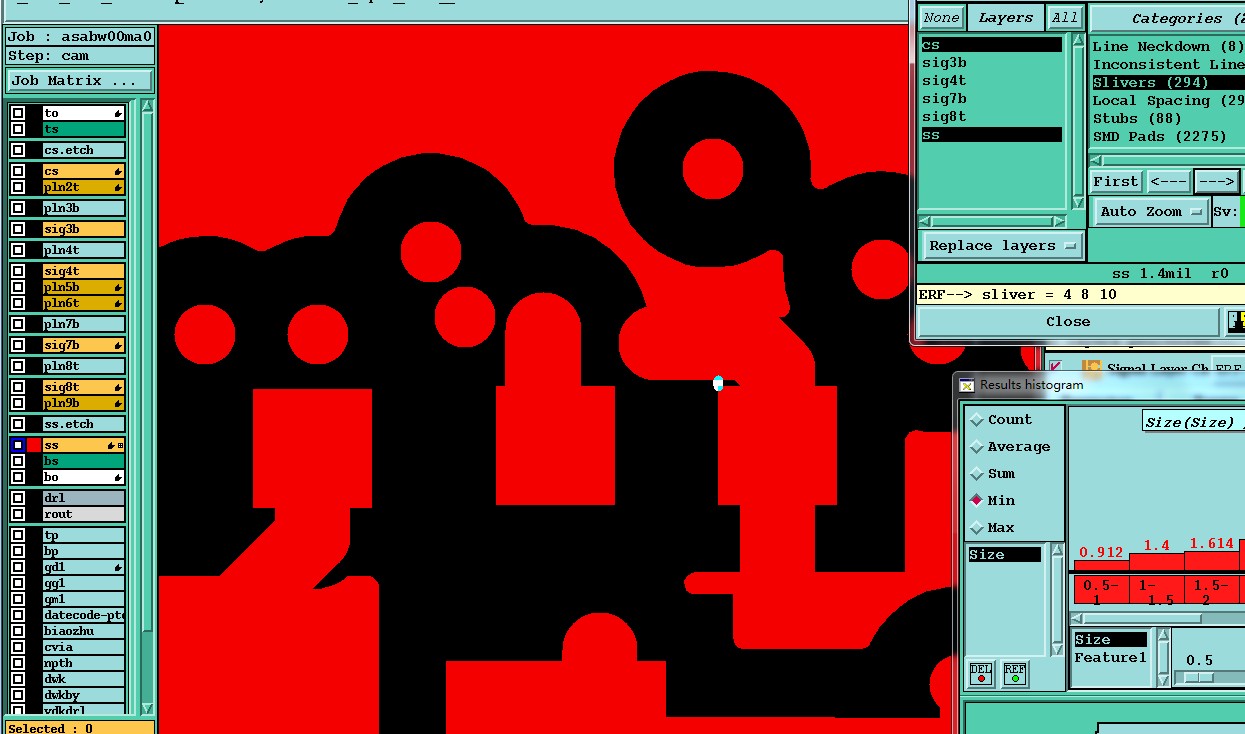Select the Max radio option
This screenshot has height=734, width=1245.
pos(993,528)
